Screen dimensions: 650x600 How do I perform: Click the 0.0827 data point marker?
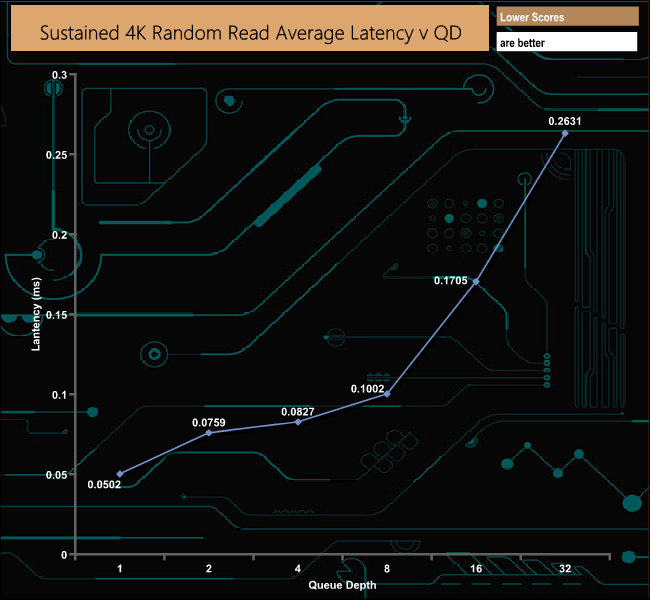[x=298, y=422]
